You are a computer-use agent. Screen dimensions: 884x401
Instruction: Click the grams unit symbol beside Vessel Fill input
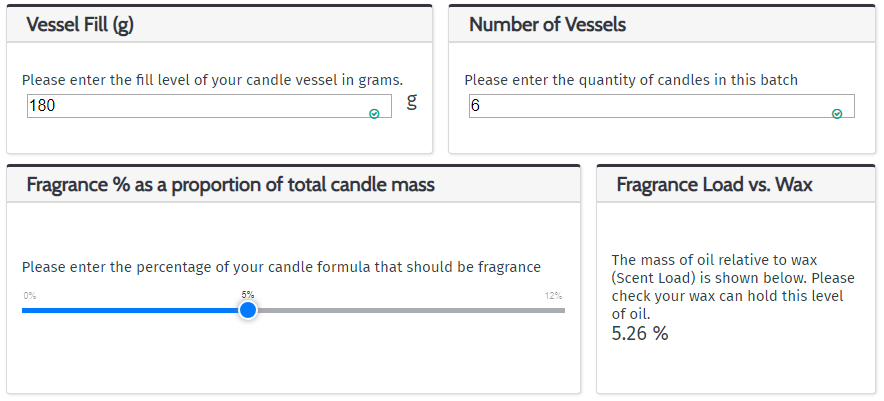[412, 102]
